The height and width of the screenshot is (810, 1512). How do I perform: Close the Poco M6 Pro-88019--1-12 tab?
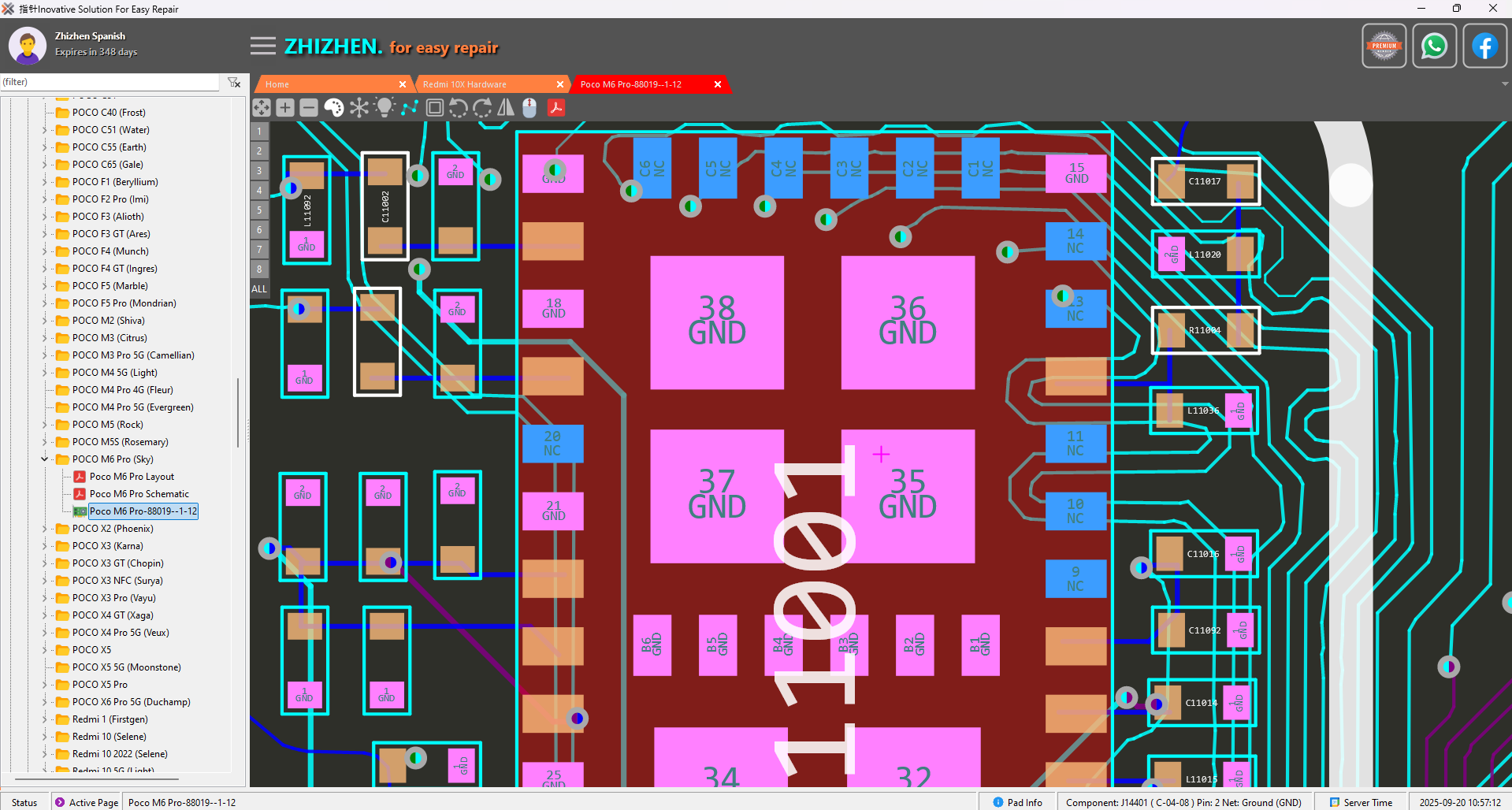tap(718, 84)
